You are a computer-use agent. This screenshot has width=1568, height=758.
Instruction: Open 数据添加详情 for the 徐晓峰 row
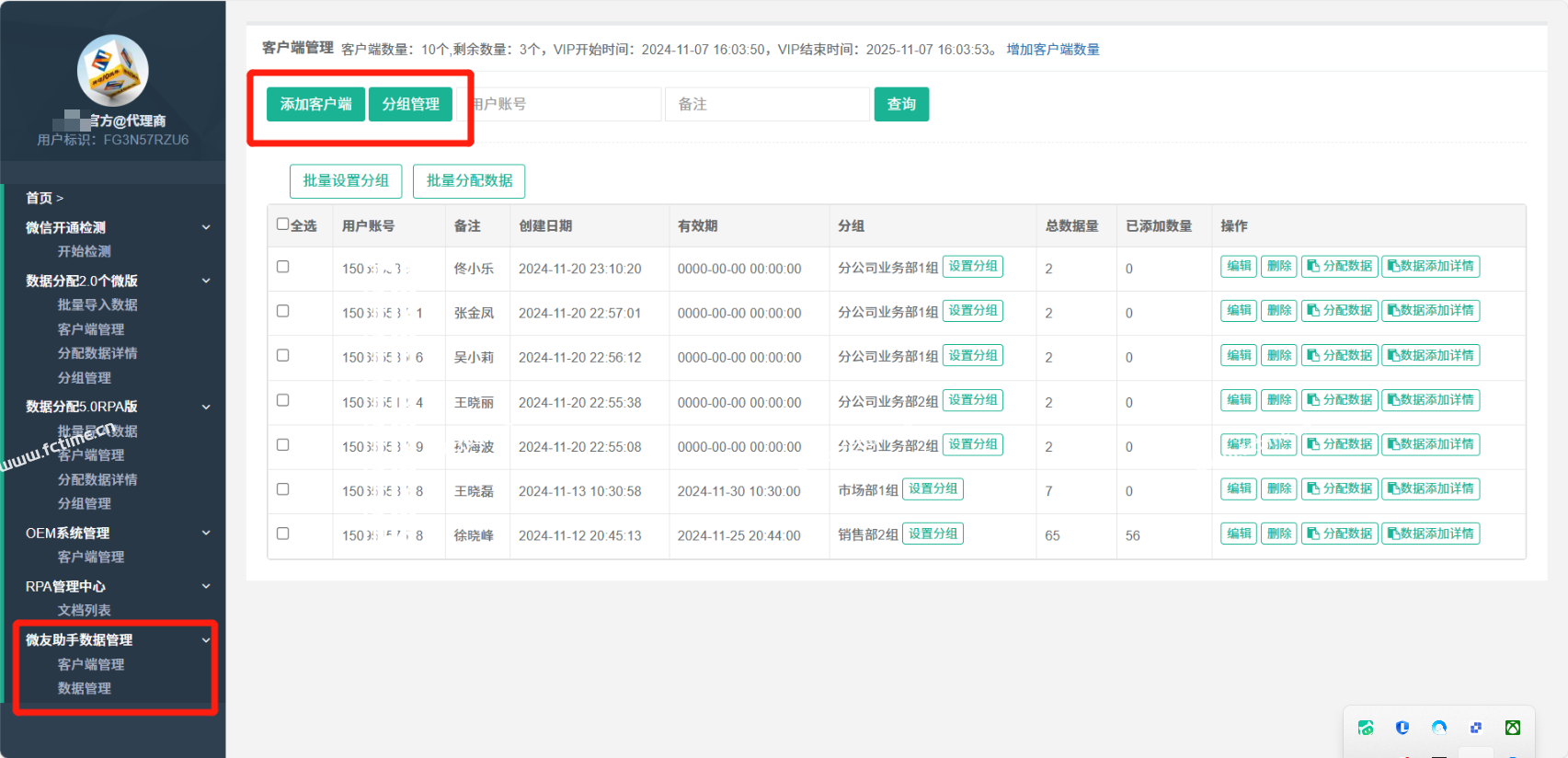pos(1431,534)
